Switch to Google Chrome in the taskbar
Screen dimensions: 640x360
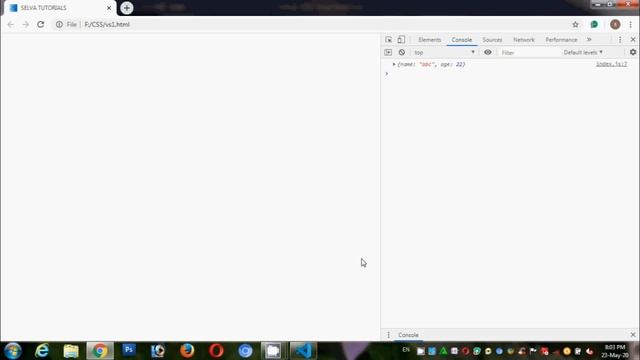coord(100,351)
